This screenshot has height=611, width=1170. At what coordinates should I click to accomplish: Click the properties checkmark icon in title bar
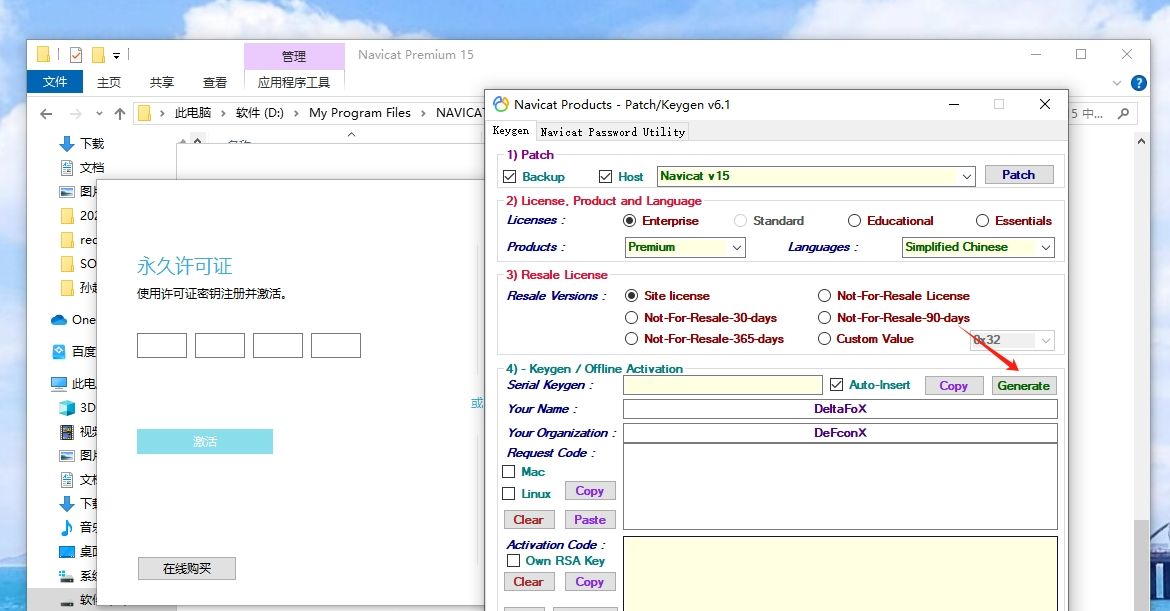[x=76, y=55]
